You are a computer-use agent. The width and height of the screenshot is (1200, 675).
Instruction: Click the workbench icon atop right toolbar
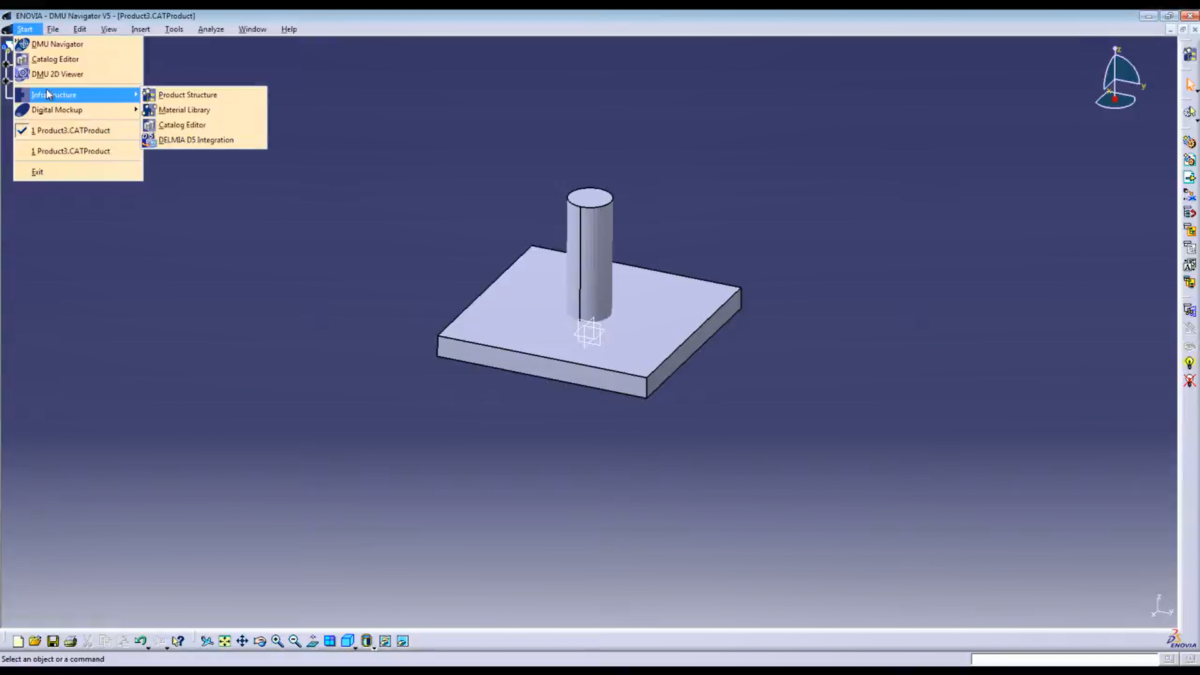tap(1189, 54)
